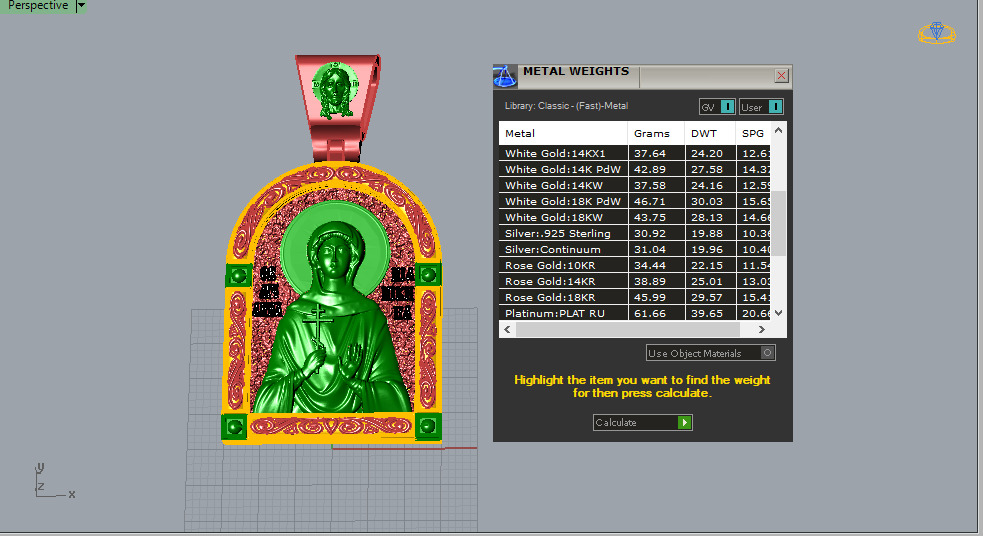This screenshot has width=983, height=536.
Task: Click the metal list scroll down arrow
Action: coord(779,313)
